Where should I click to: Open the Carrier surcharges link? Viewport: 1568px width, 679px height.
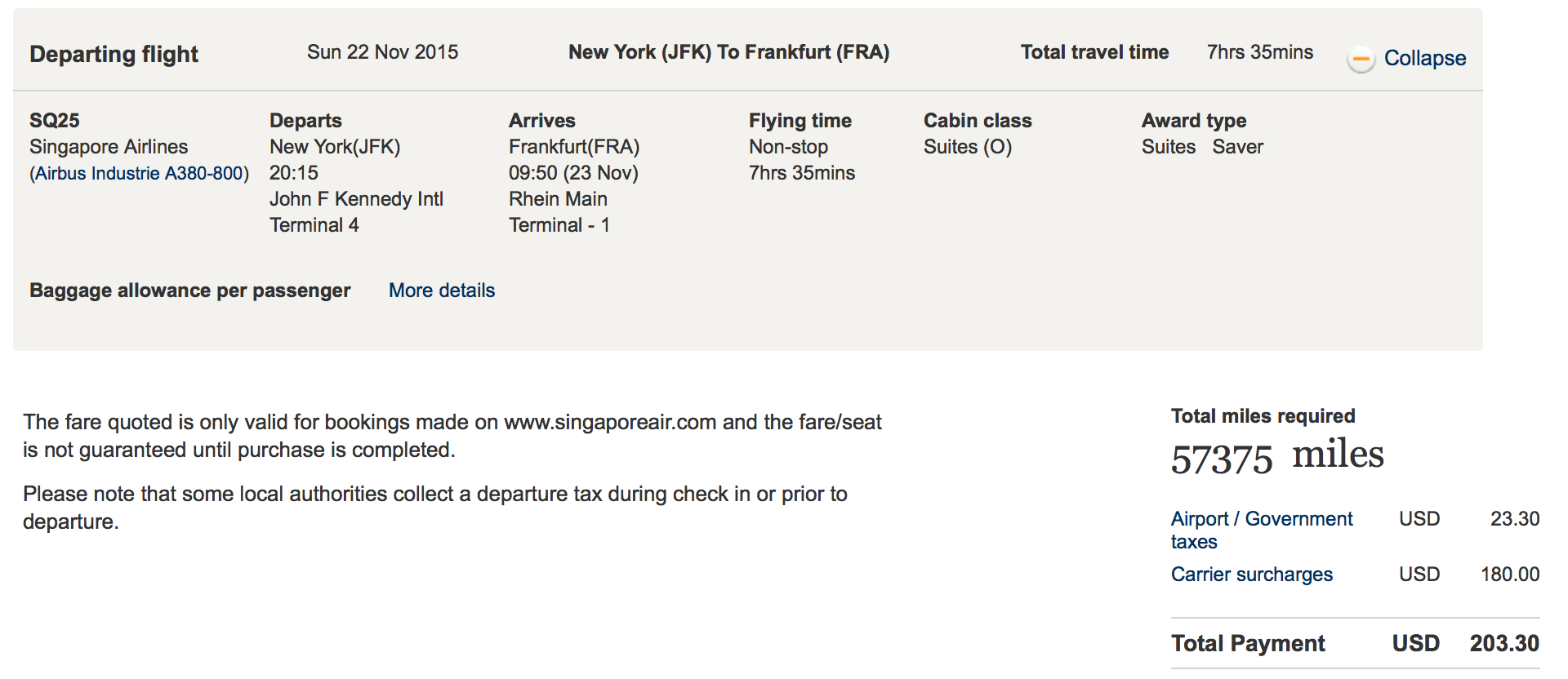[x=1251, y=575]
